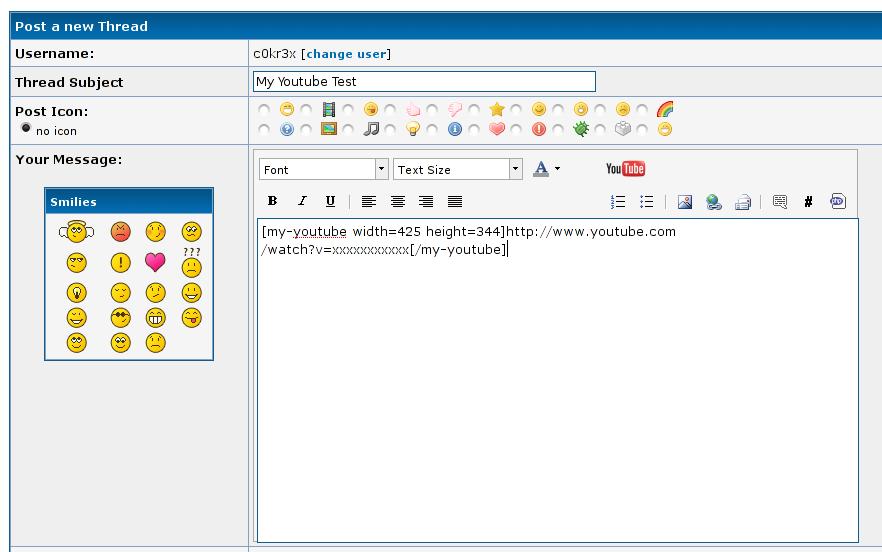Click the 'Post a new Thread' title bar
Screen dimensions: 882x552
coord(446,26)
